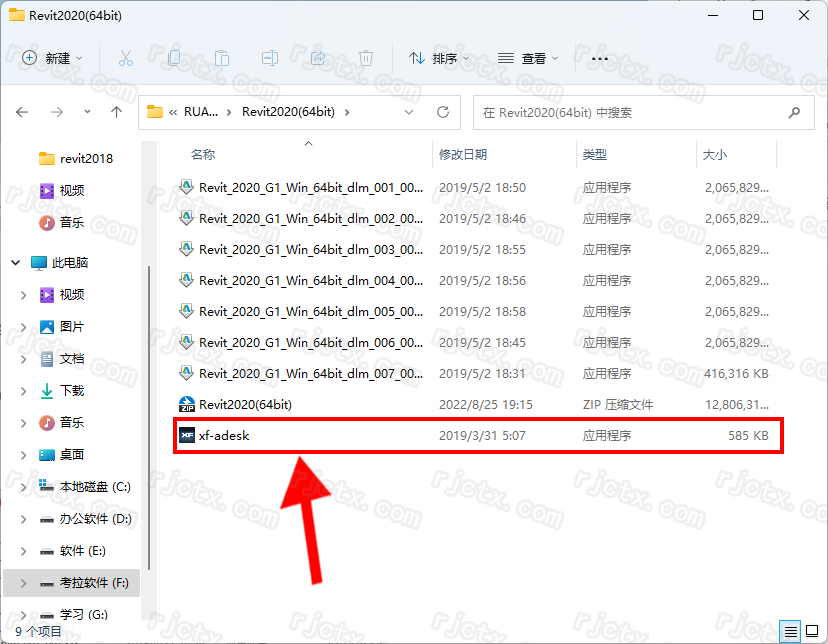Click the Cut scissors icon in toolbar
Screen dimensions: 828x644
(x=125, y=59)
